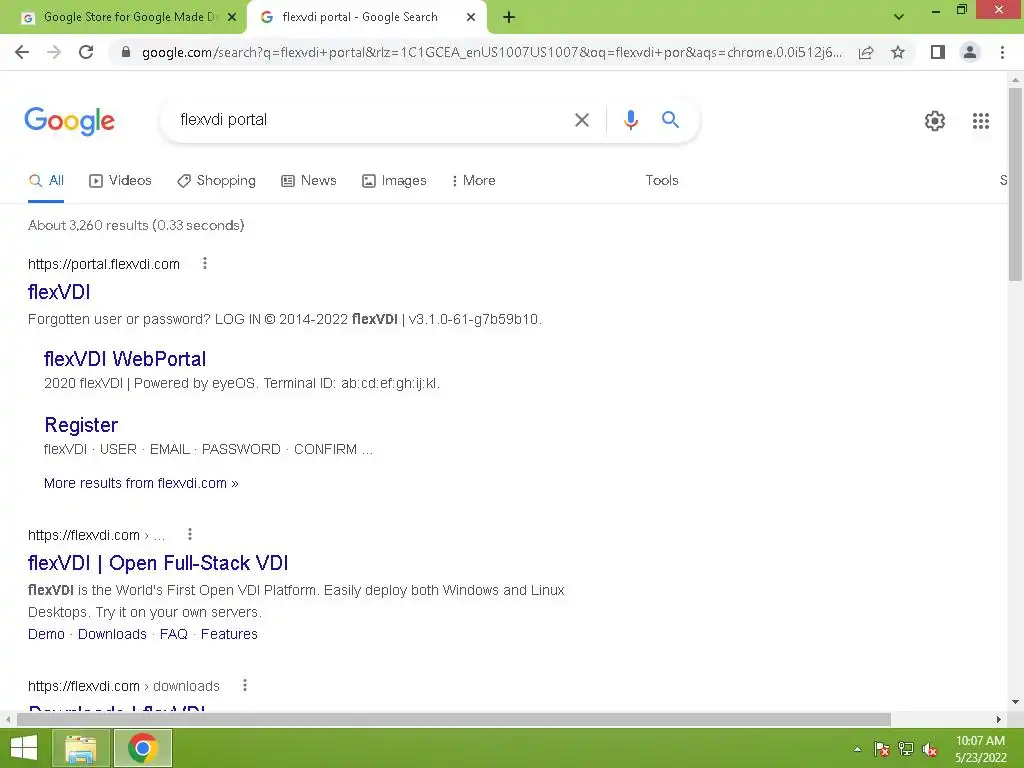
Task: Open options for the flexvdi.com result
Action: 190,534
